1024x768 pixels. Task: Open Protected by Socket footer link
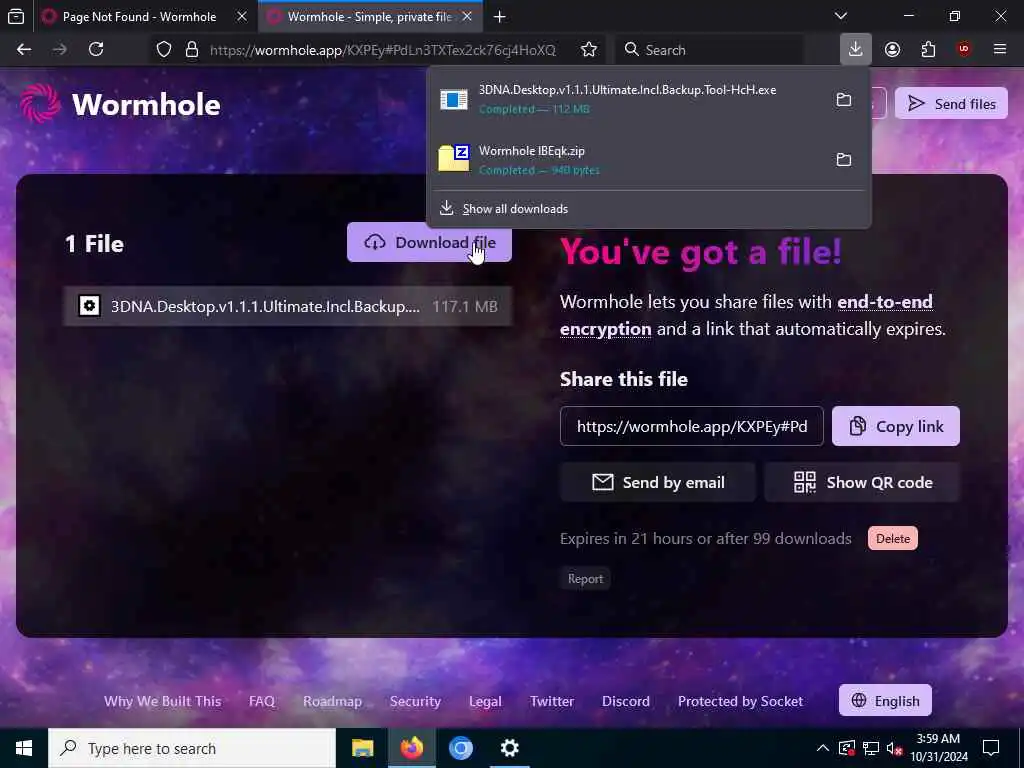click(741, 701)
